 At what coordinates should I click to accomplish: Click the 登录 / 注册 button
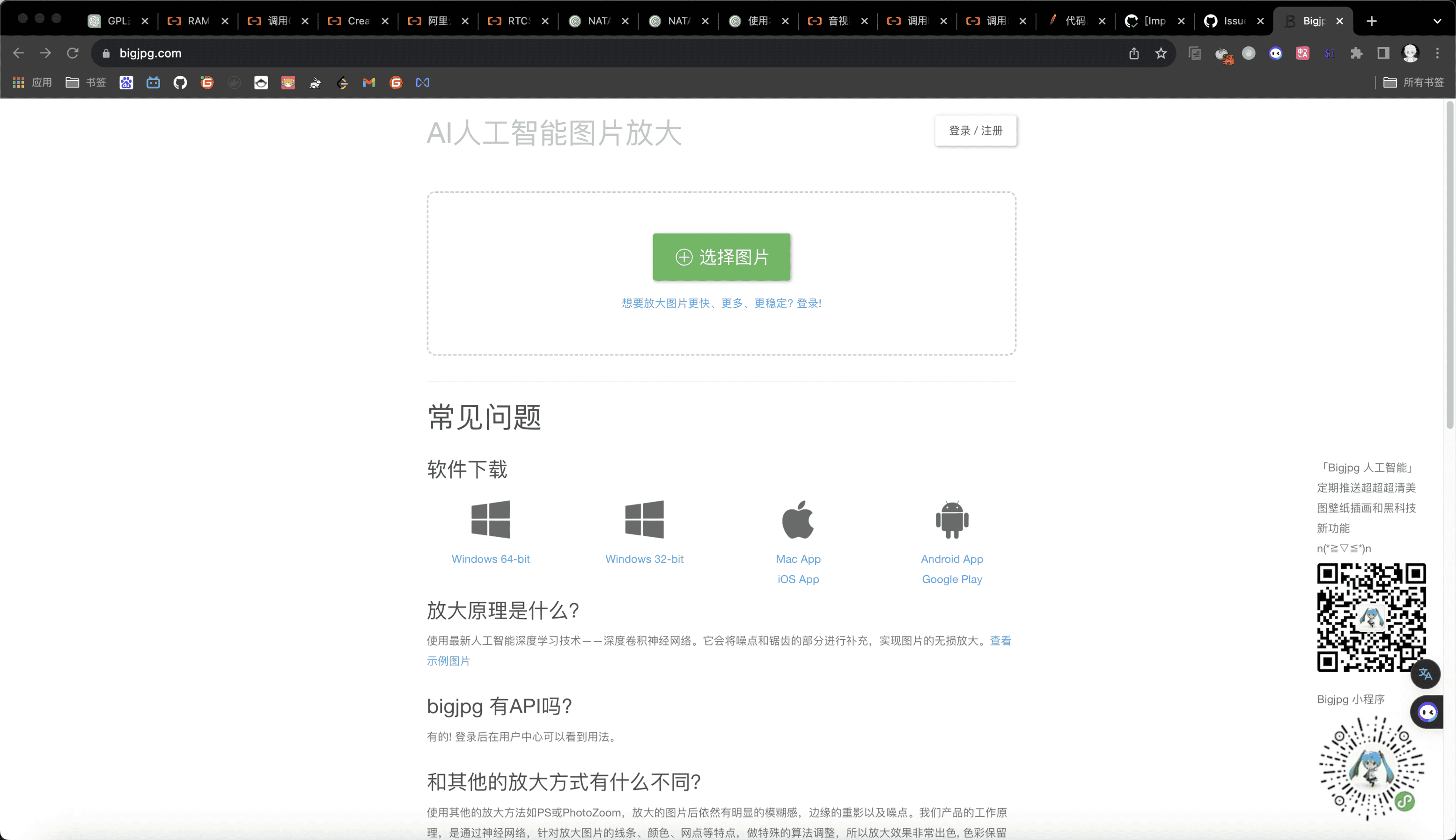(x=975, y=131)
